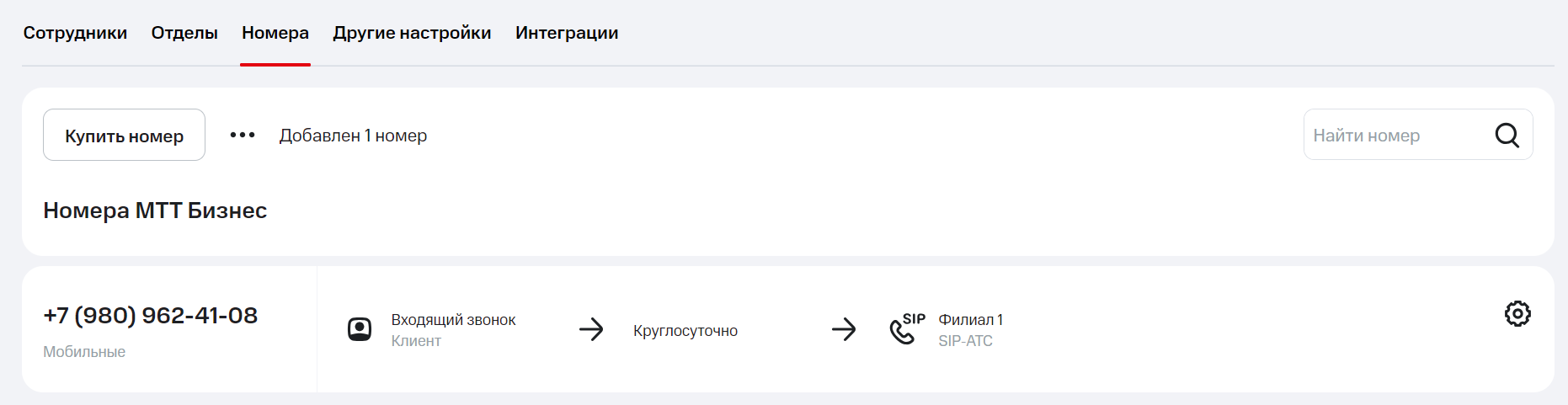
Task: Open number settings gear icon
Action: click(1517, 314)
